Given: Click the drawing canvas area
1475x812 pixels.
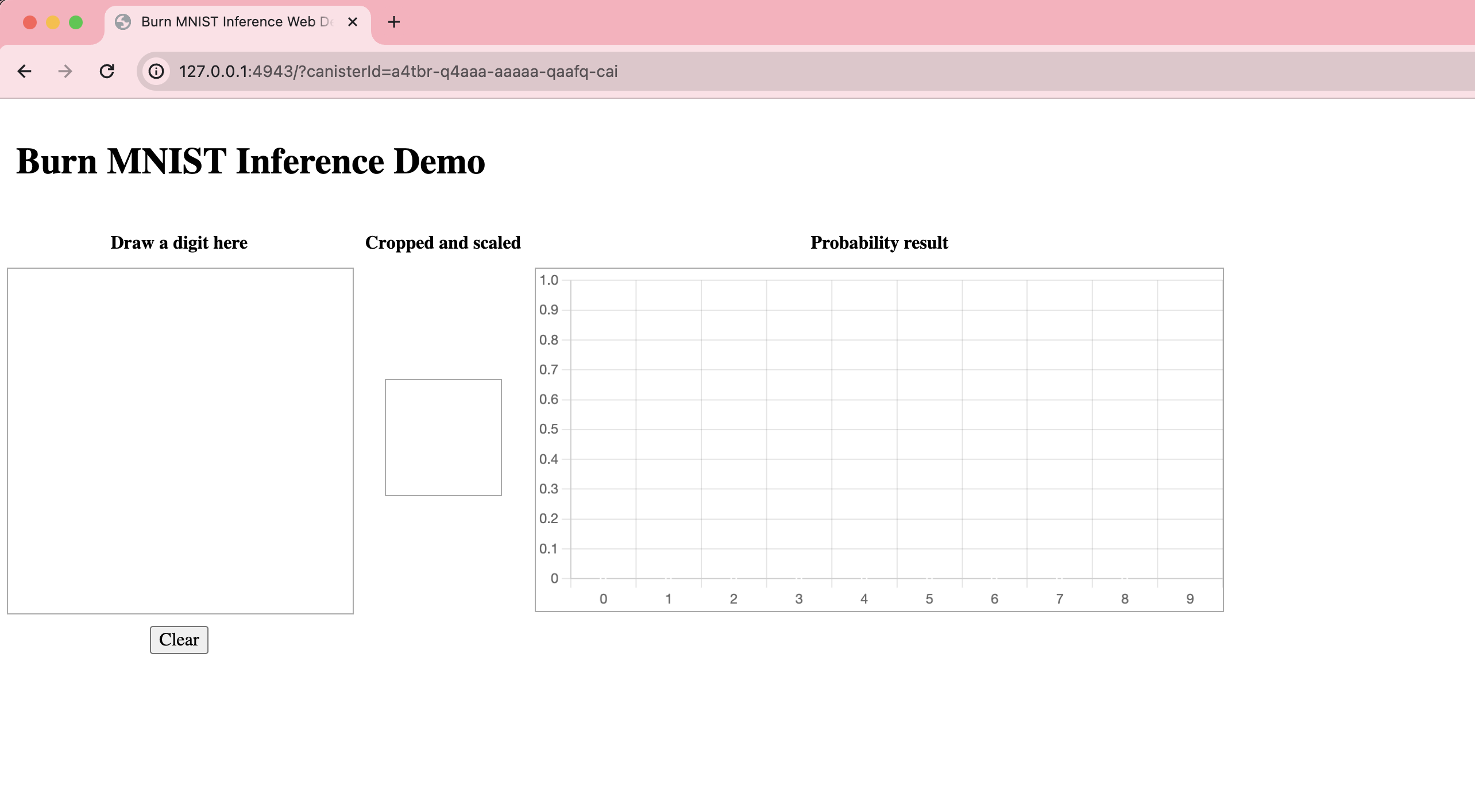Looking at the screenshot, I should click(180, 440).
